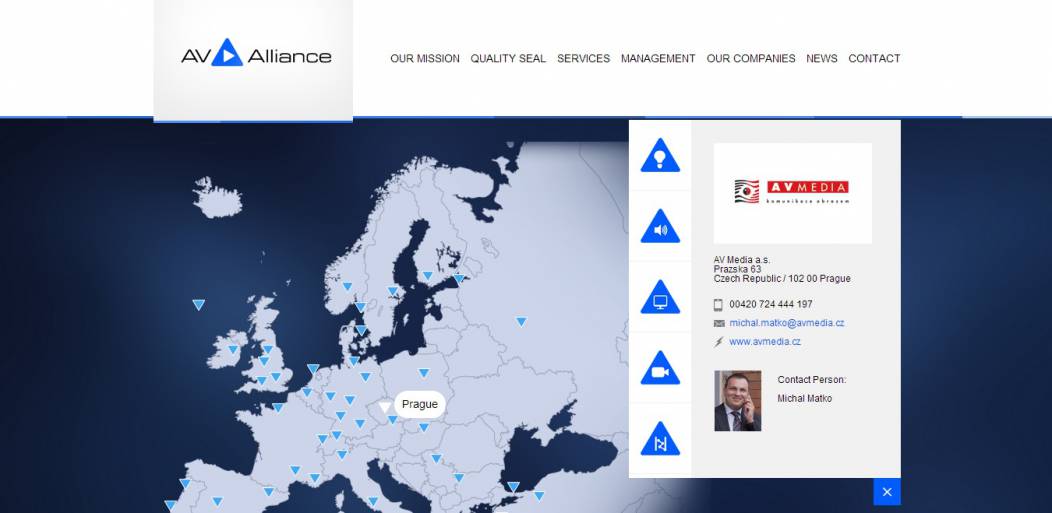Visit www.avmedia.cz website link

tap(765, 342)
